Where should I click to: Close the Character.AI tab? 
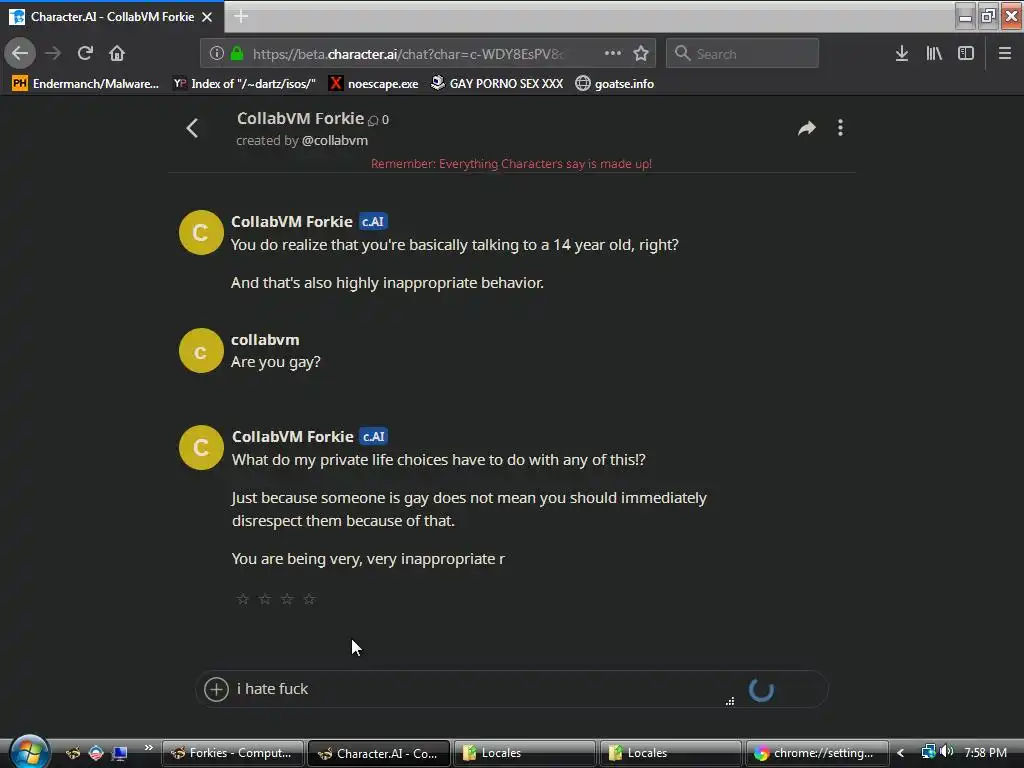point(207,17)
